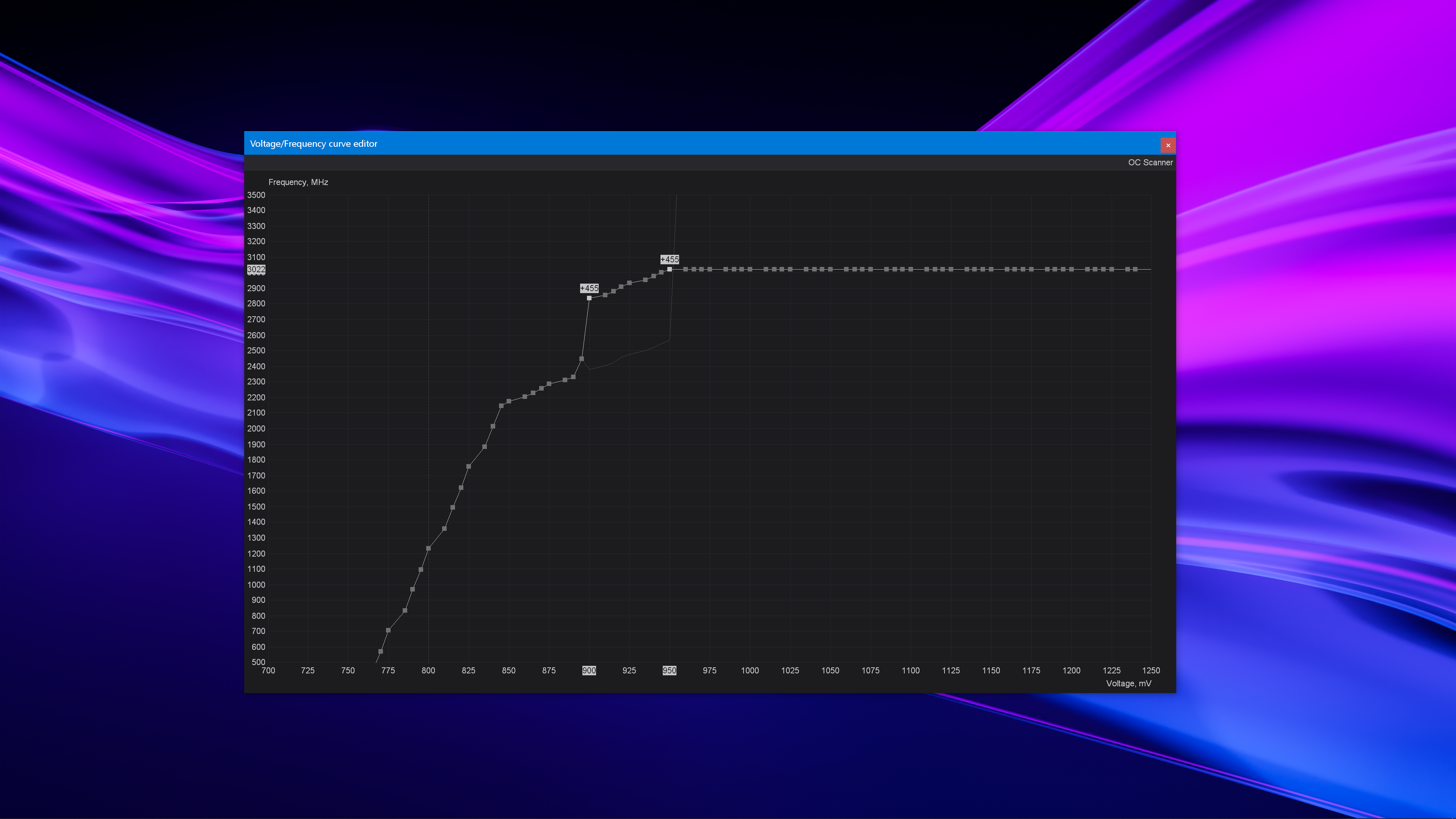
Task: Select the rightmost point on the flat curve line
Action: click(1136, 269)
